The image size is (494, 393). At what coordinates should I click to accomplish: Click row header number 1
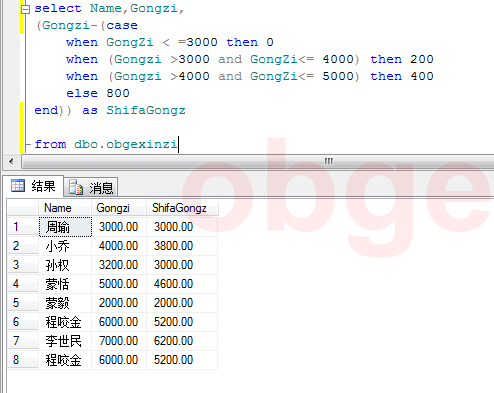(x=23, y=227)
